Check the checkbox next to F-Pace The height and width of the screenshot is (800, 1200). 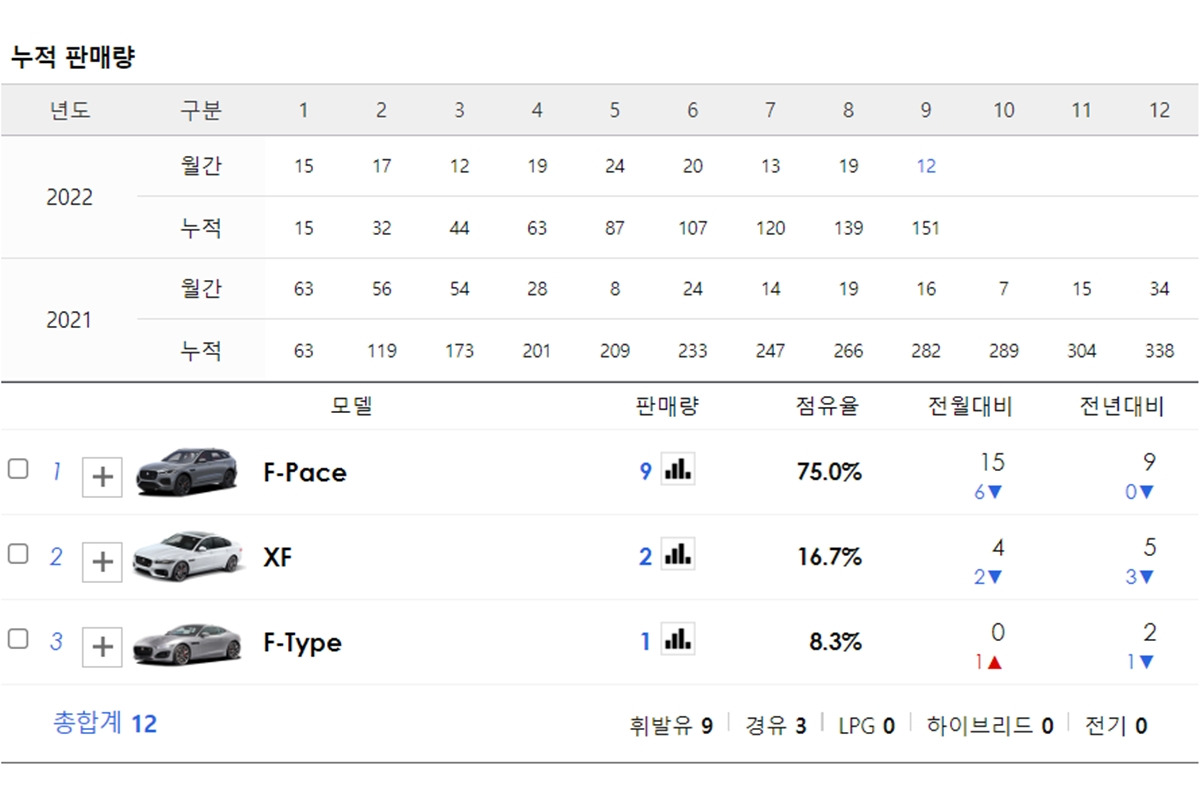coord(17,468)
